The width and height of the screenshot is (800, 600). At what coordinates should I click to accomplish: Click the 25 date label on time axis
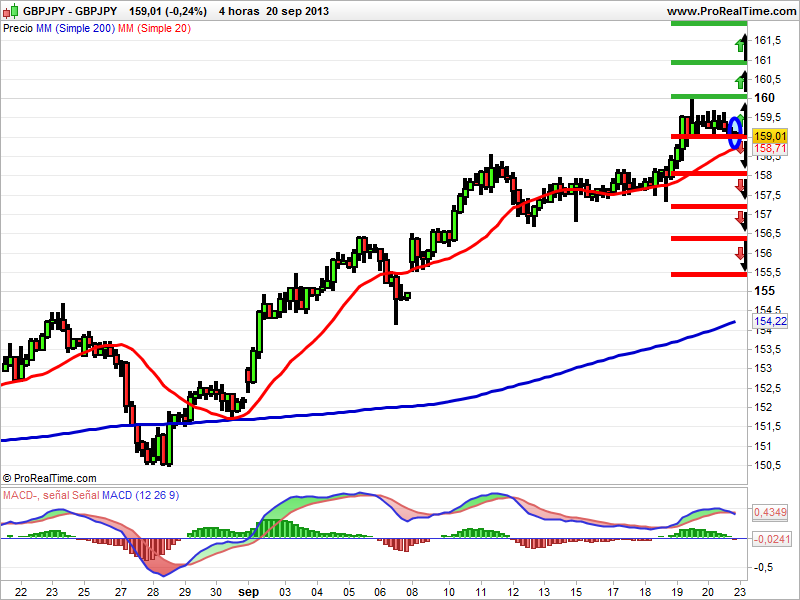pyautogui.click(x=84, y=592)
